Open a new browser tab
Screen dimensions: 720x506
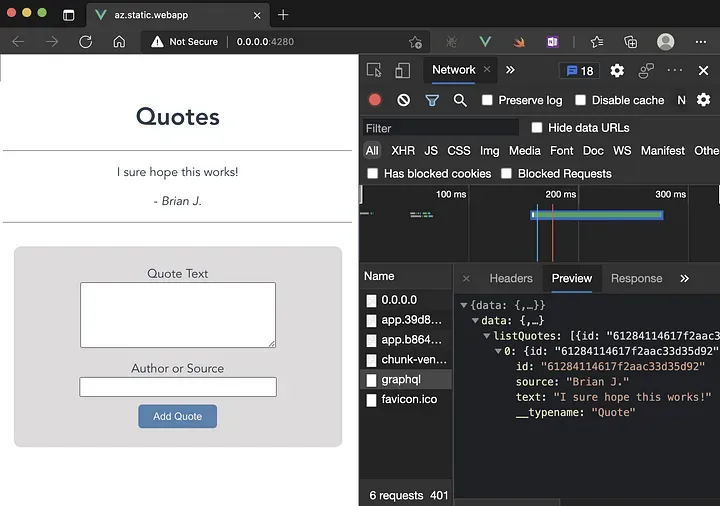283,15
